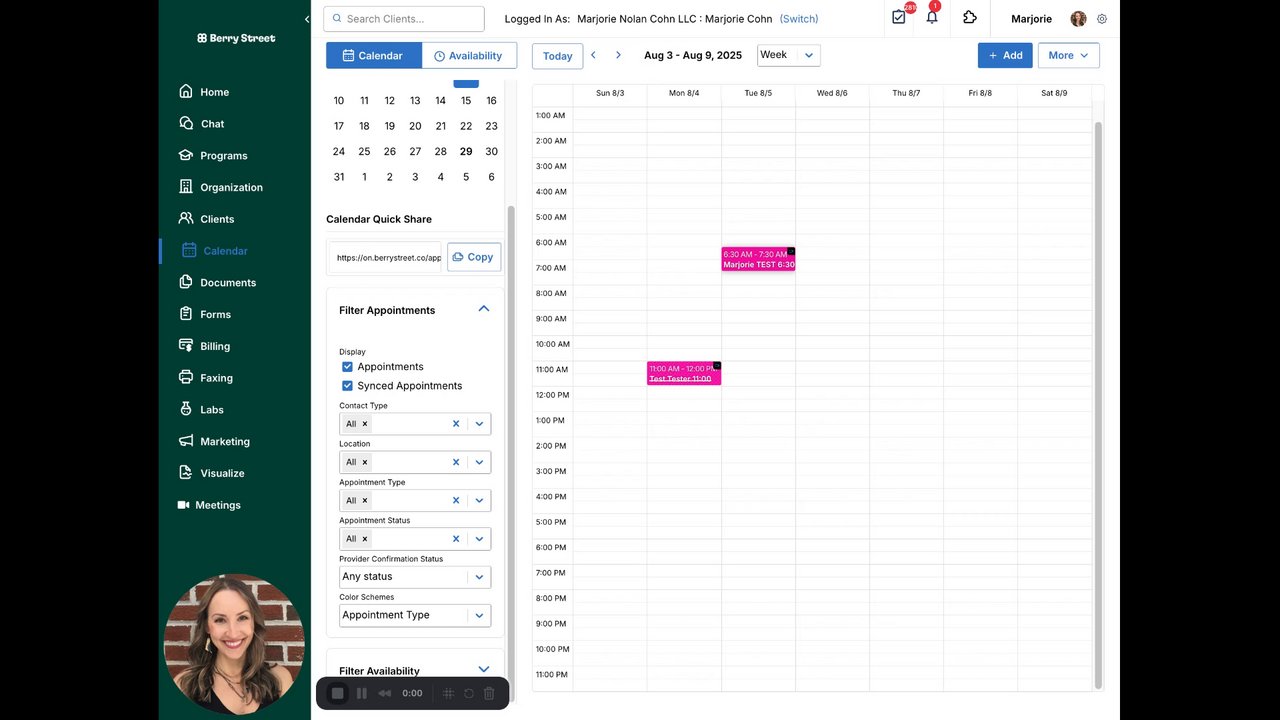Open the Appointment Type dropdown arrow

tap(479, 500)
